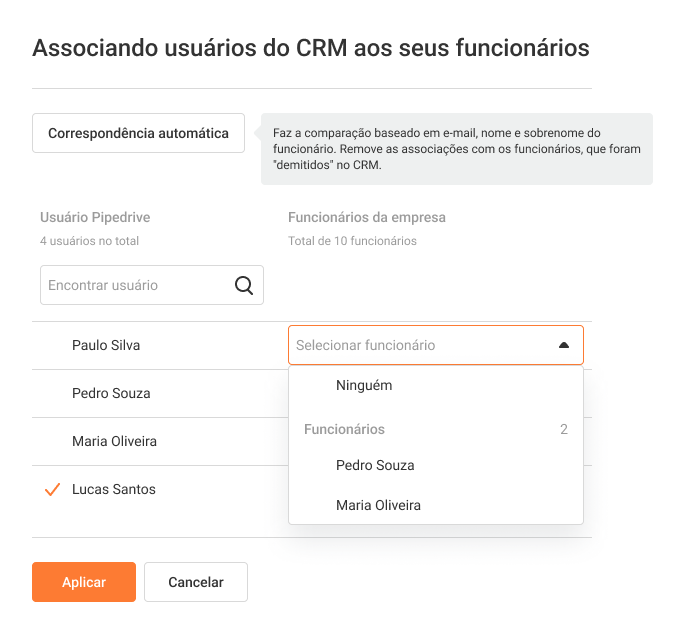Pick Maria Oliveira from the employee dropdown options
The width and height of the screenshot is (685, 634).
[378, 505]
